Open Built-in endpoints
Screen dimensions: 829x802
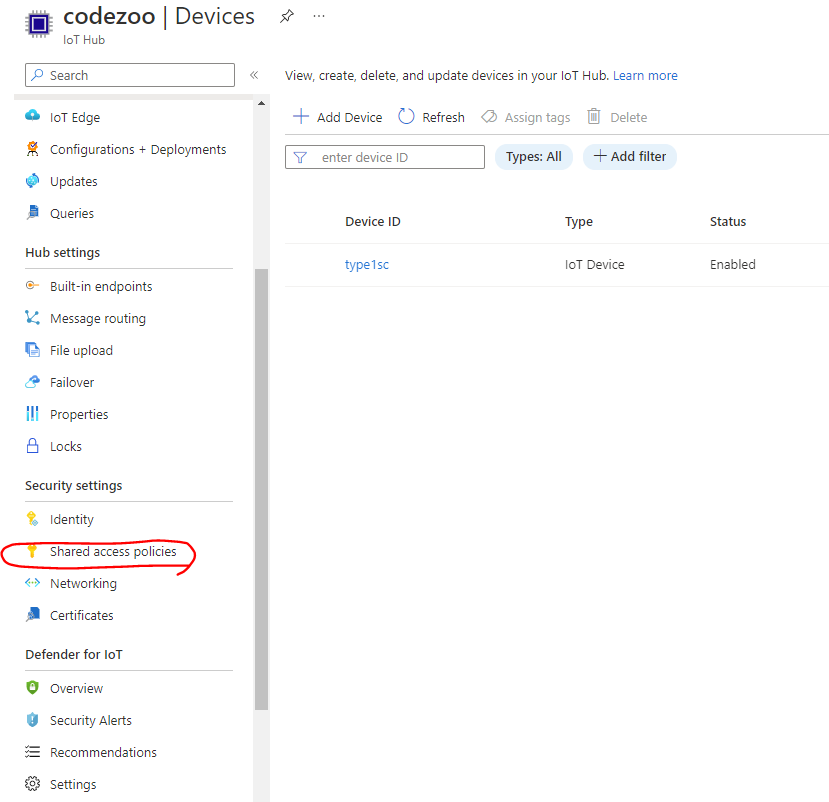point(101,287)
